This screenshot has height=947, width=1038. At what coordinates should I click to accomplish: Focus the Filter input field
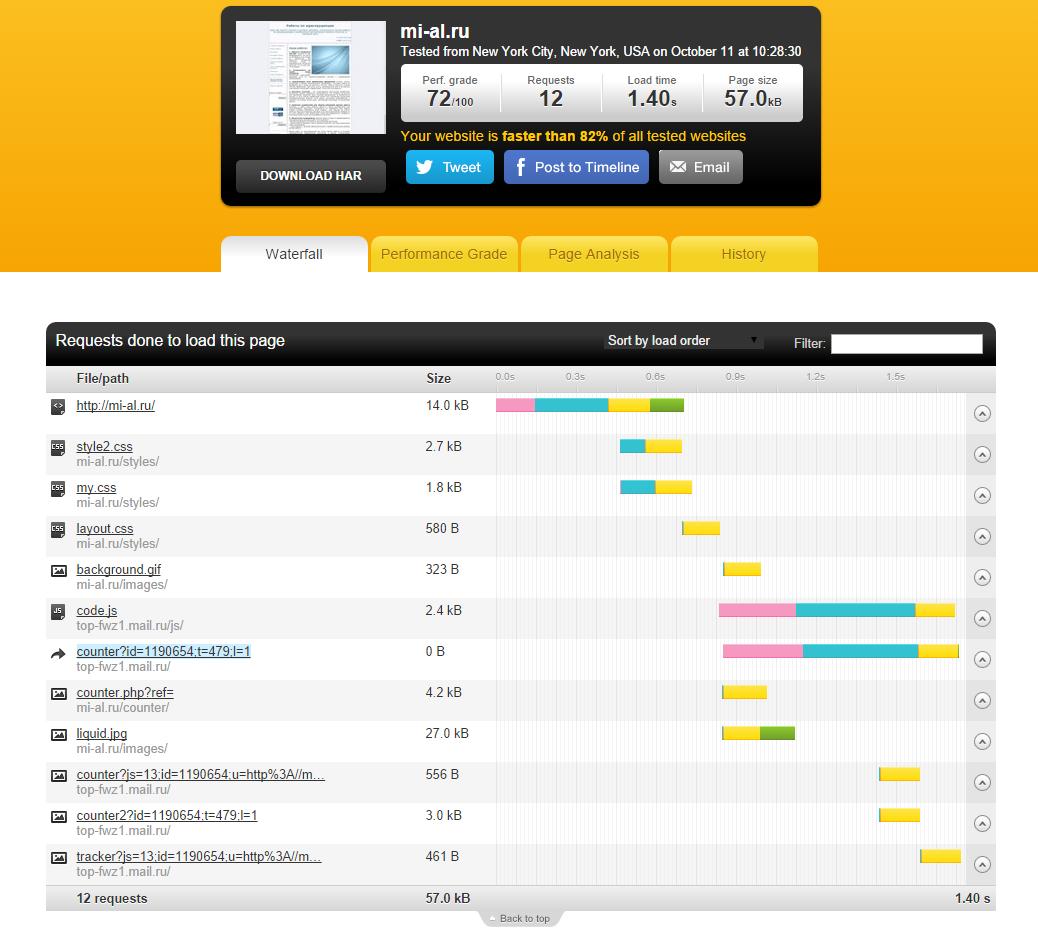click(x=906, y=343)
